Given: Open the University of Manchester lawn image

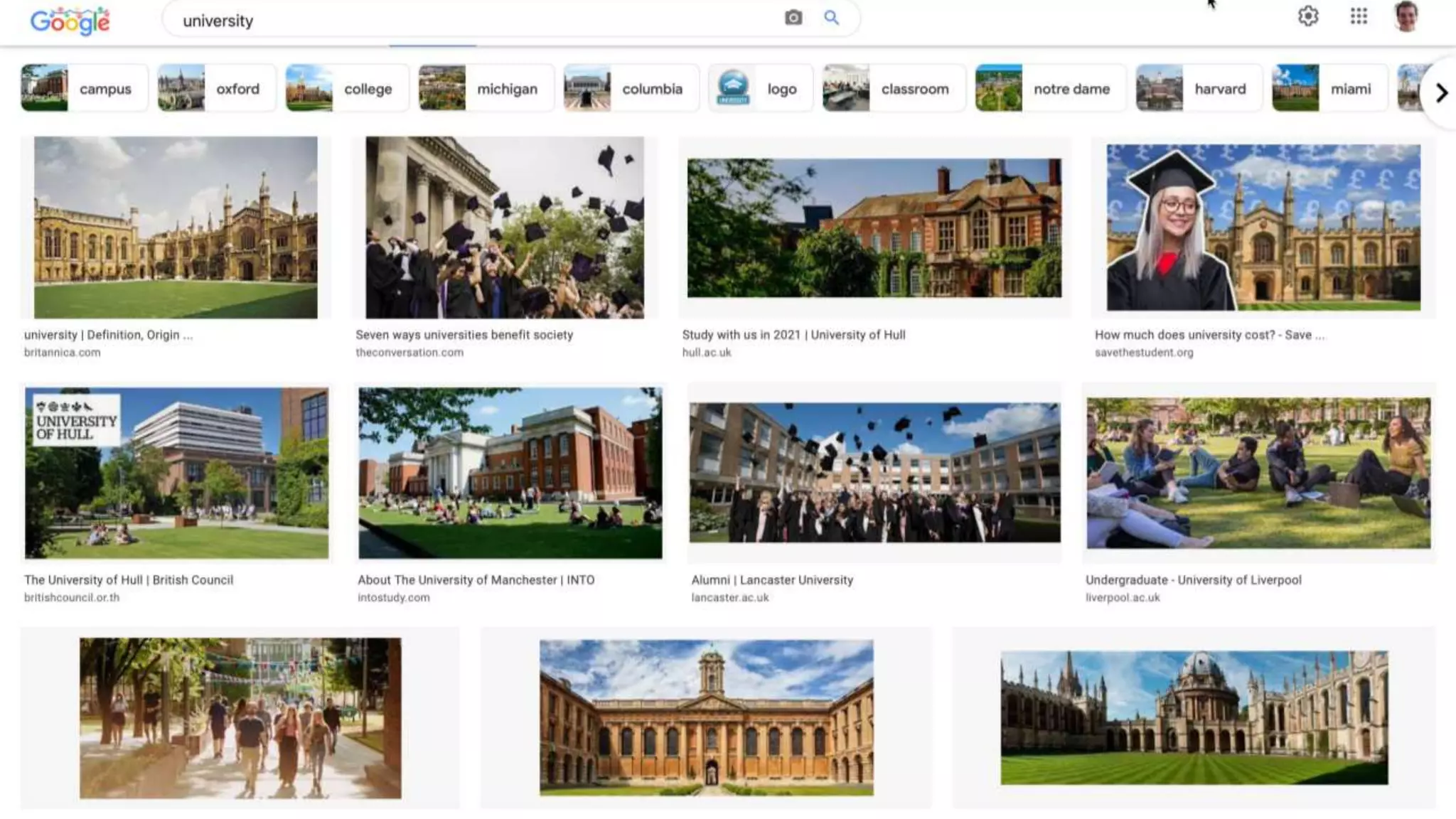Looking at the screenshot, I should pyautogui.click(x=510, y=473).
